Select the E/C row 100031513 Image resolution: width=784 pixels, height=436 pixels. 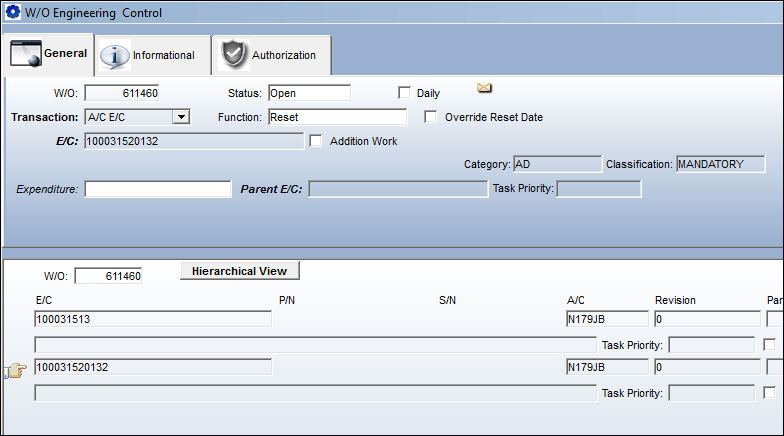tap(153, 319)
